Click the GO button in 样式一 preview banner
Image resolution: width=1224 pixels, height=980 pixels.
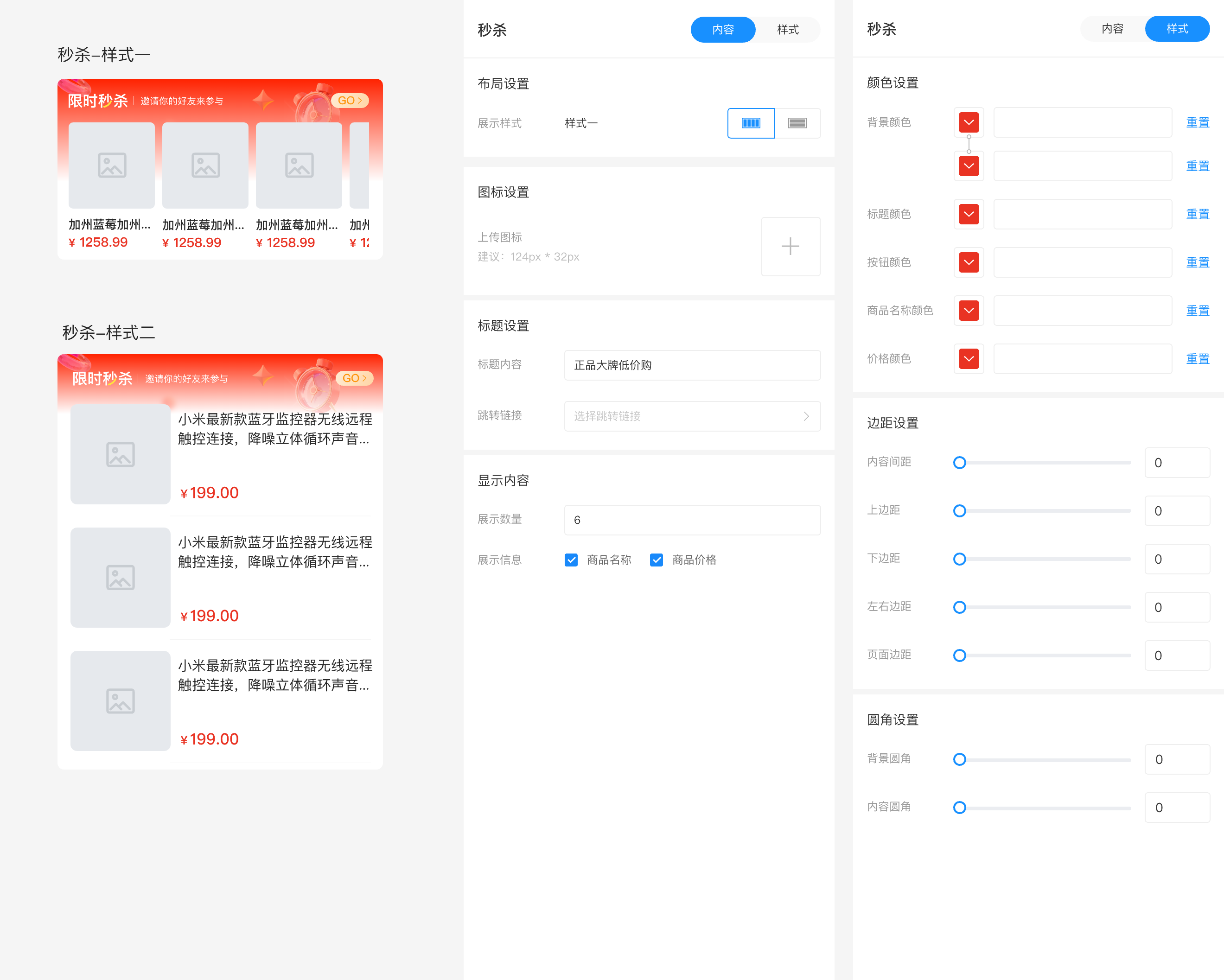(351, 100)
